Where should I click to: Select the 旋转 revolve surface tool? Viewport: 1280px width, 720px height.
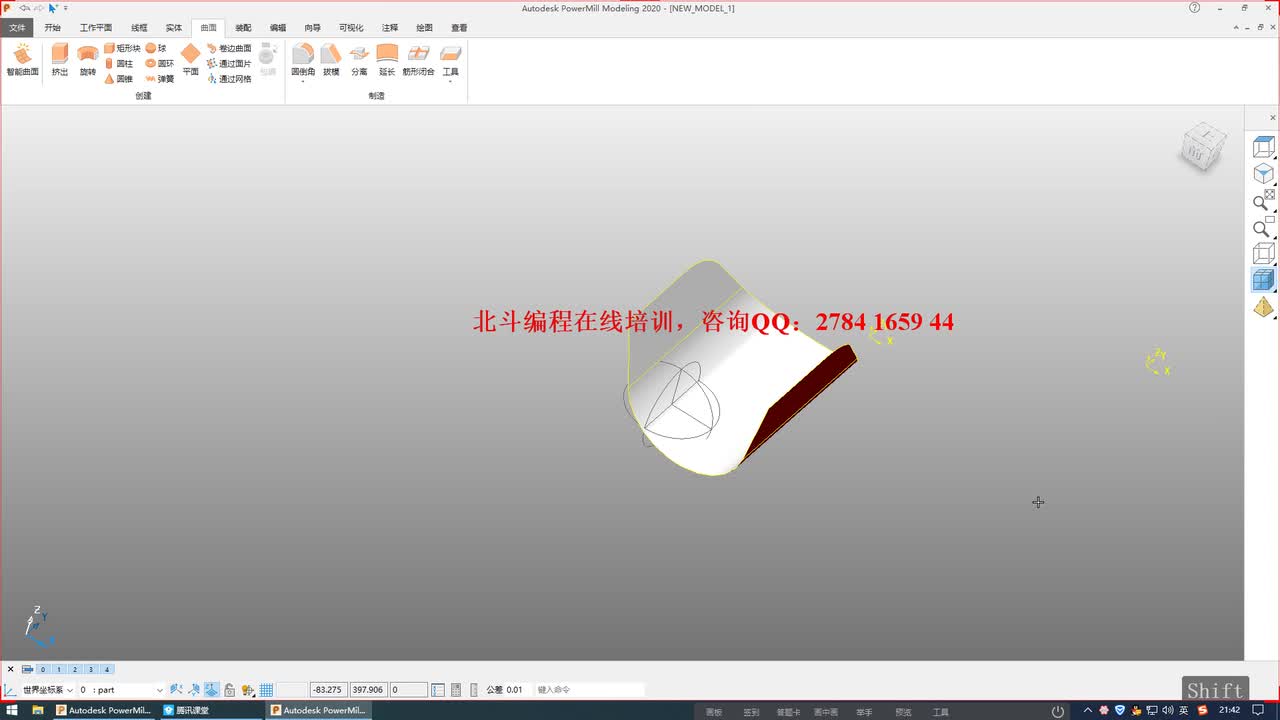click(x=88, y=60)
